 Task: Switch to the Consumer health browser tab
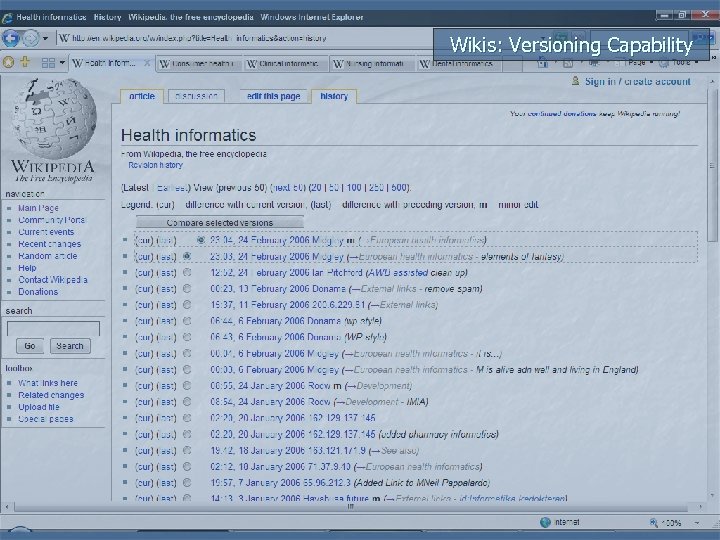click(199, 64)
